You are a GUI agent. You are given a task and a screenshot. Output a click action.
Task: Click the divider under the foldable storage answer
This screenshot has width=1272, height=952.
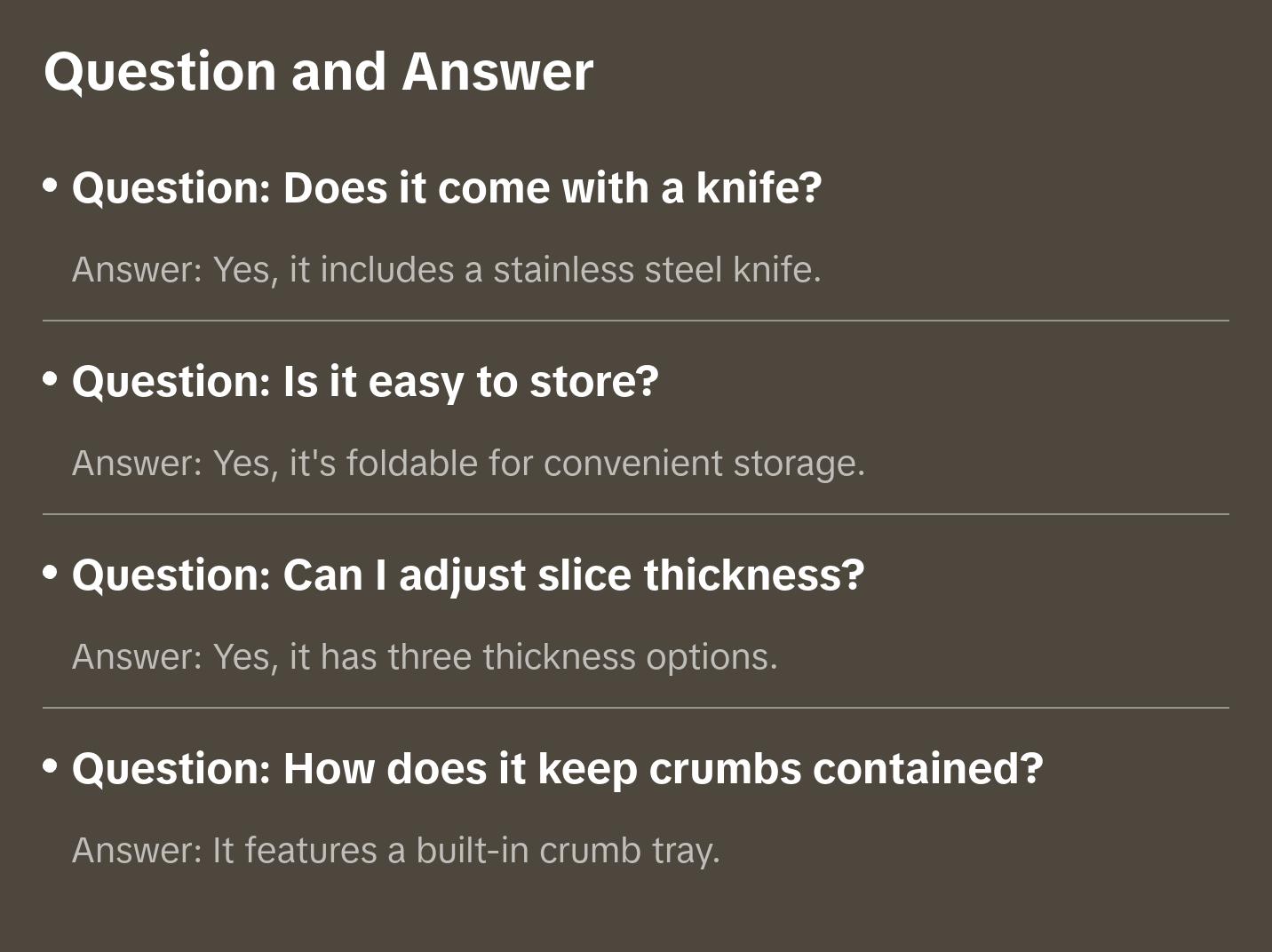pos(636,514)
